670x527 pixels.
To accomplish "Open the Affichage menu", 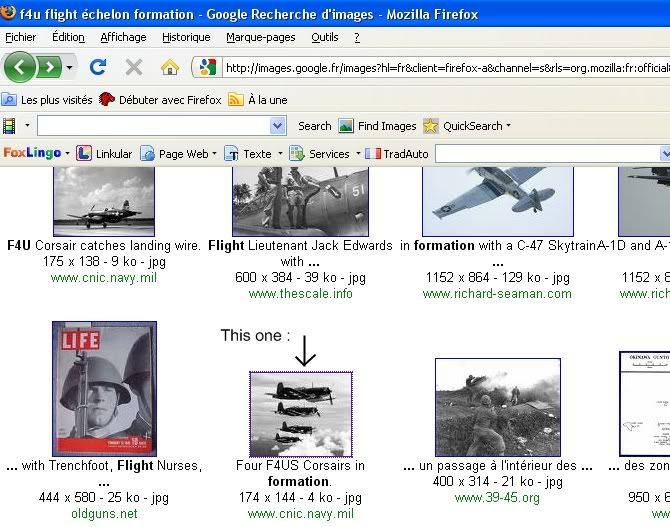I will click(x=123, y=38).
